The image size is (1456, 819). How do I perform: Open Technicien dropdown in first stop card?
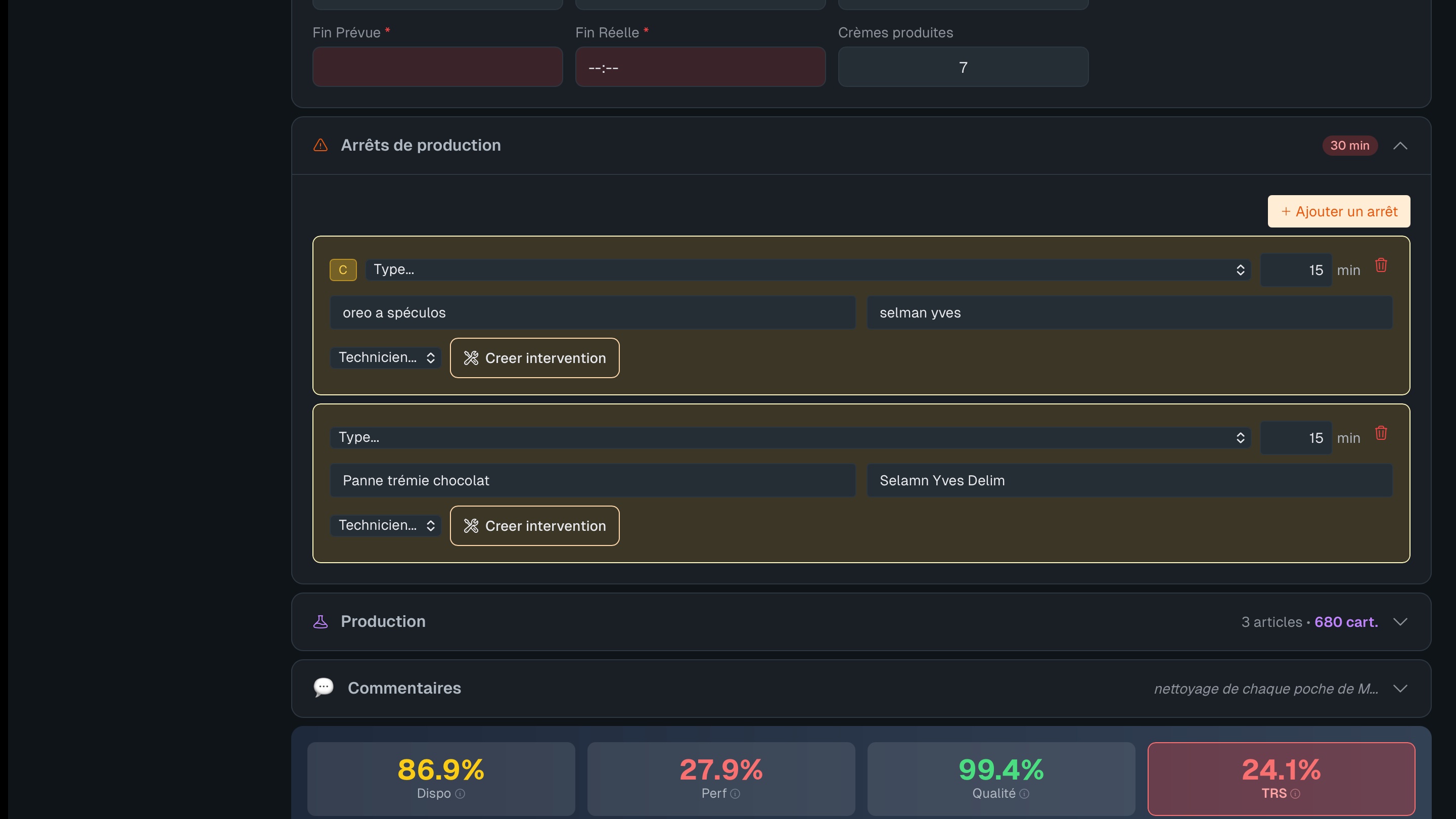(385, 358)
